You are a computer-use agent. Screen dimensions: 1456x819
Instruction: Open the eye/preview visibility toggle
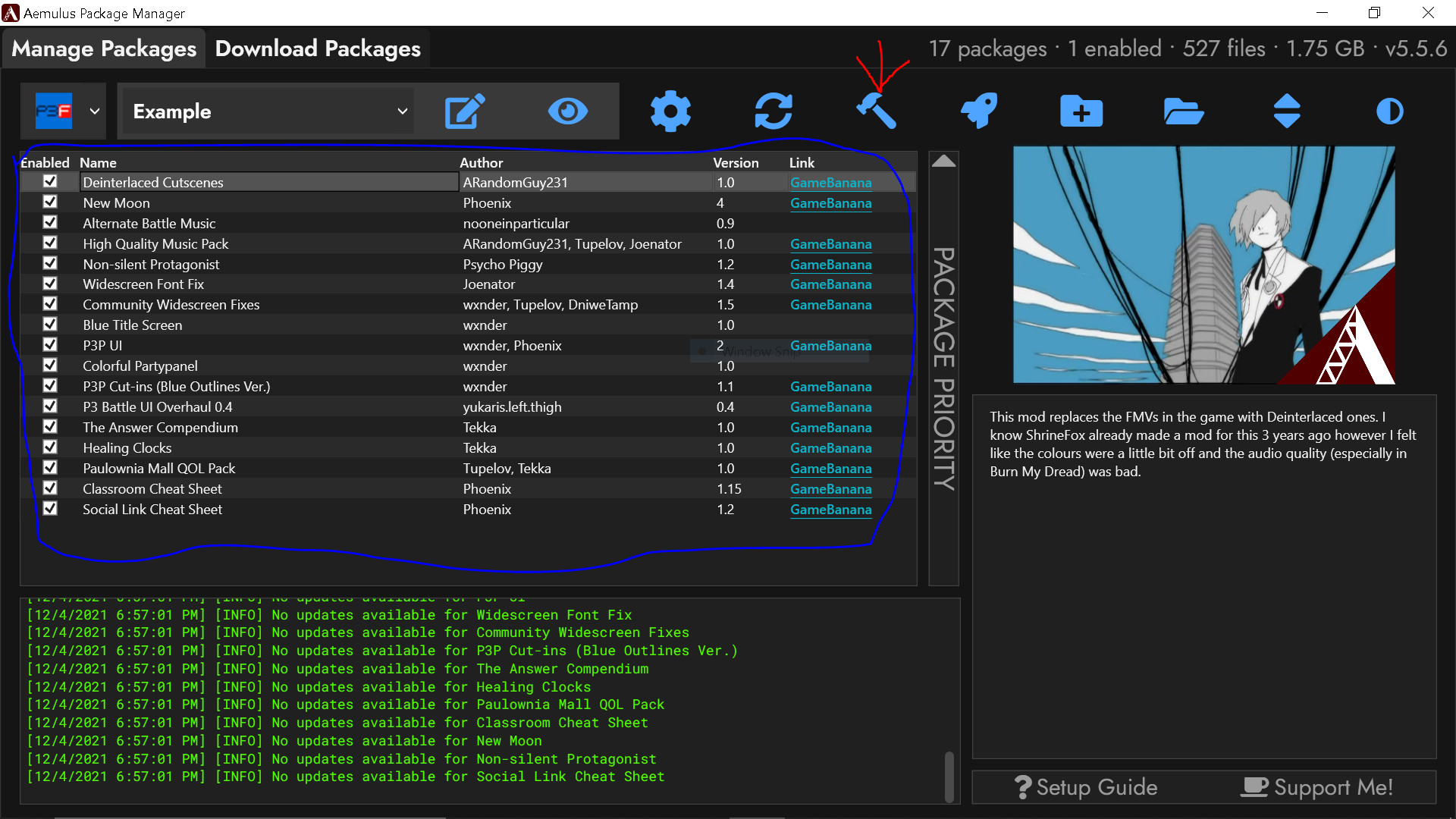coord(567,110)
